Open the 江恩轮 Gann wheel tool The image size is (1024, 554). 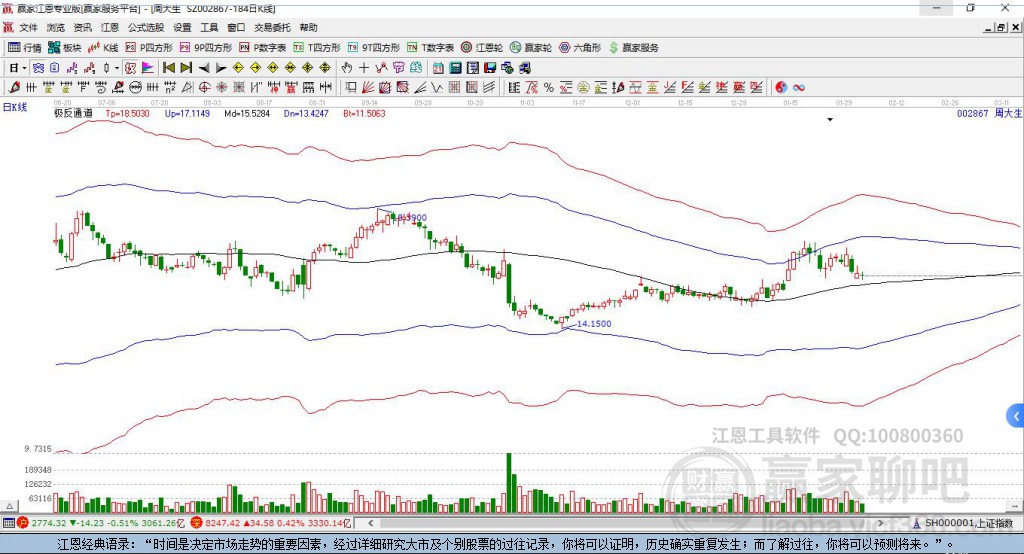[x=482, y=48]
